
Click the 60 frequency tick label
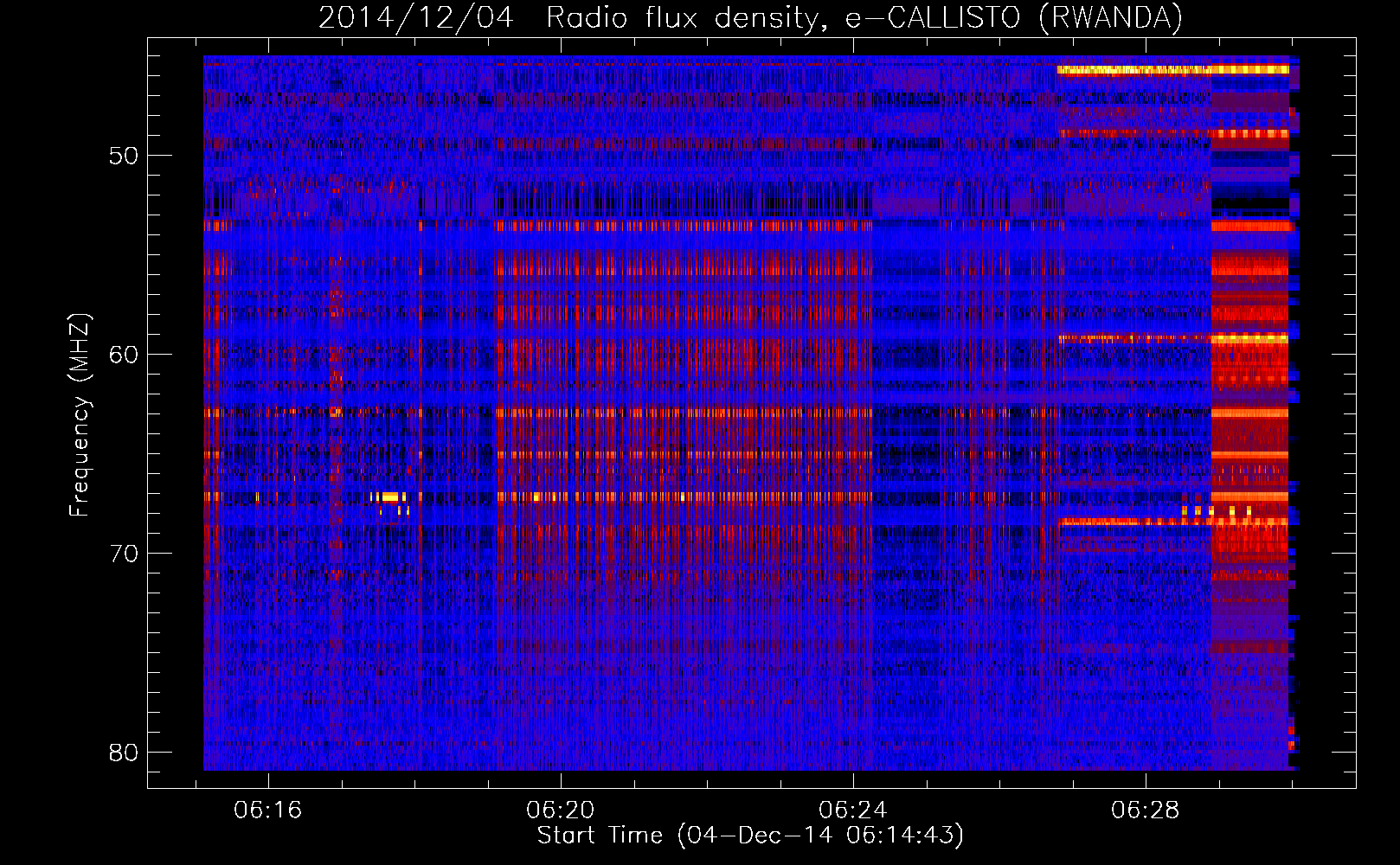pos(124,355)
